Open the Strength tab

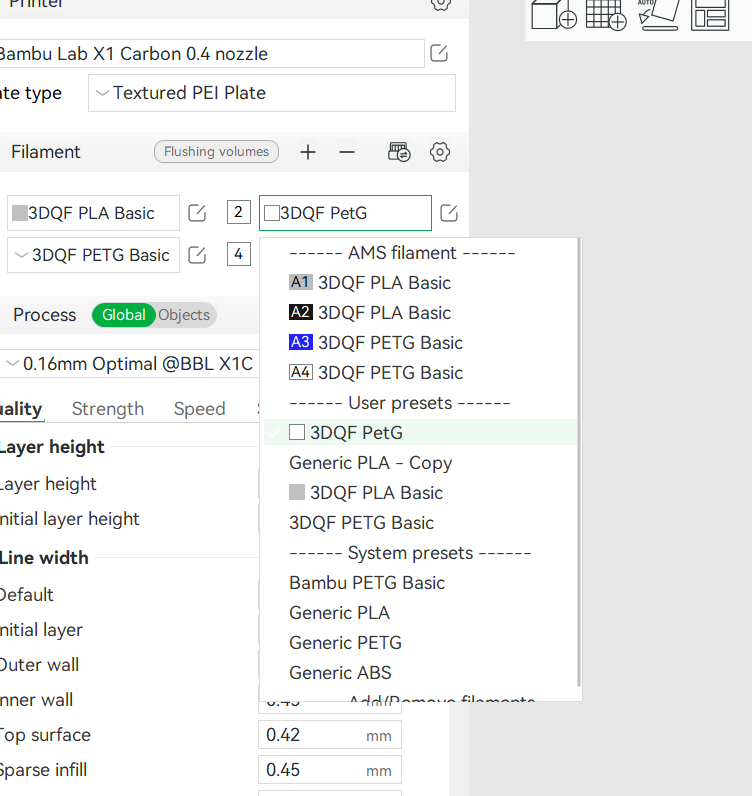(x=108, y=409)
